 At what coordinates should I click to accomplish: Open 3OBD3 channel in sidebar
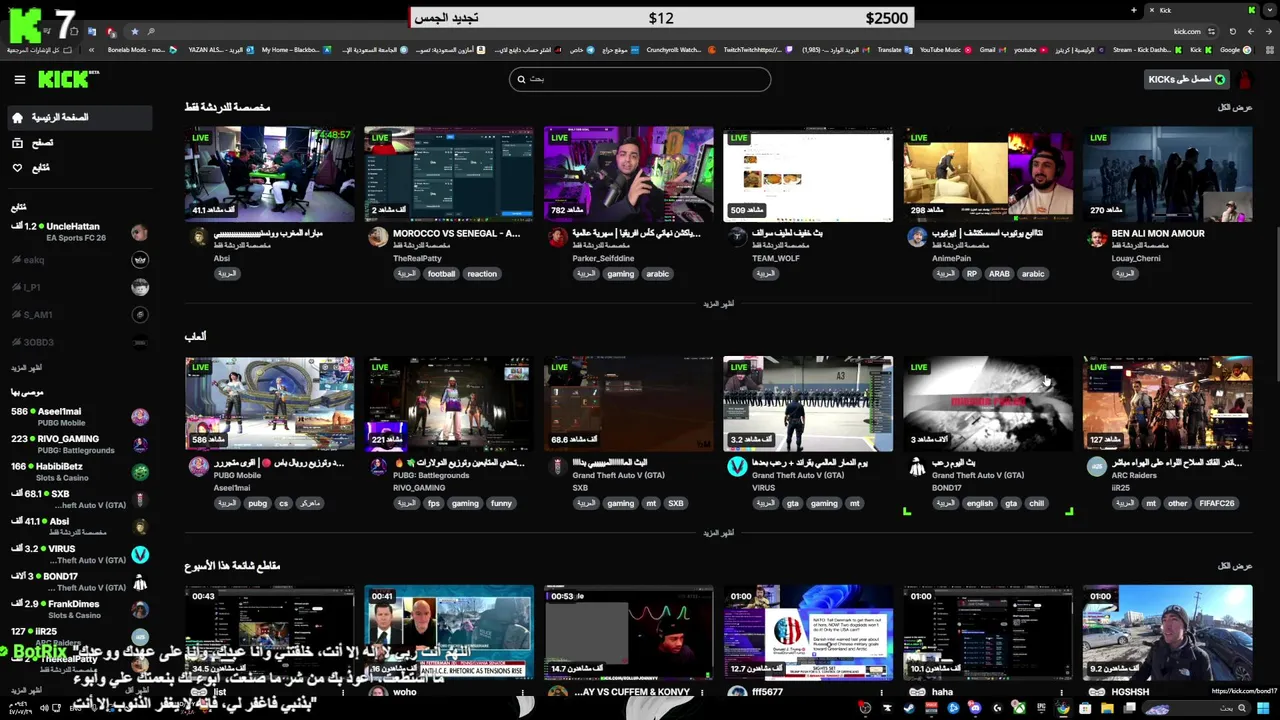[x=78, y=342]
